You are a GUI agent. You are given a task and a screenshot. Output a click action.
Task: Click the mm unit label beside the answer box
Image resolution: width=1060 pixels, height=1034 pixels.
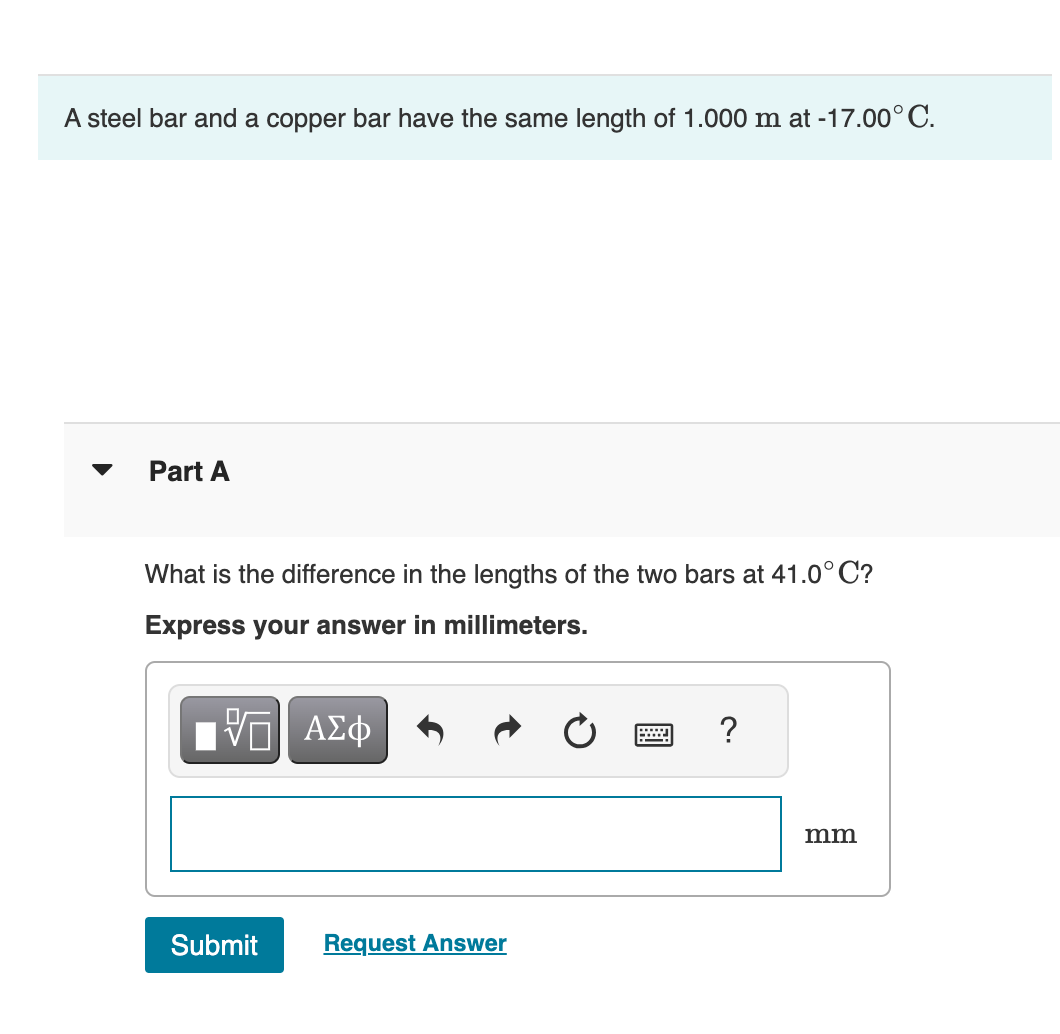[x=830, y=833]
